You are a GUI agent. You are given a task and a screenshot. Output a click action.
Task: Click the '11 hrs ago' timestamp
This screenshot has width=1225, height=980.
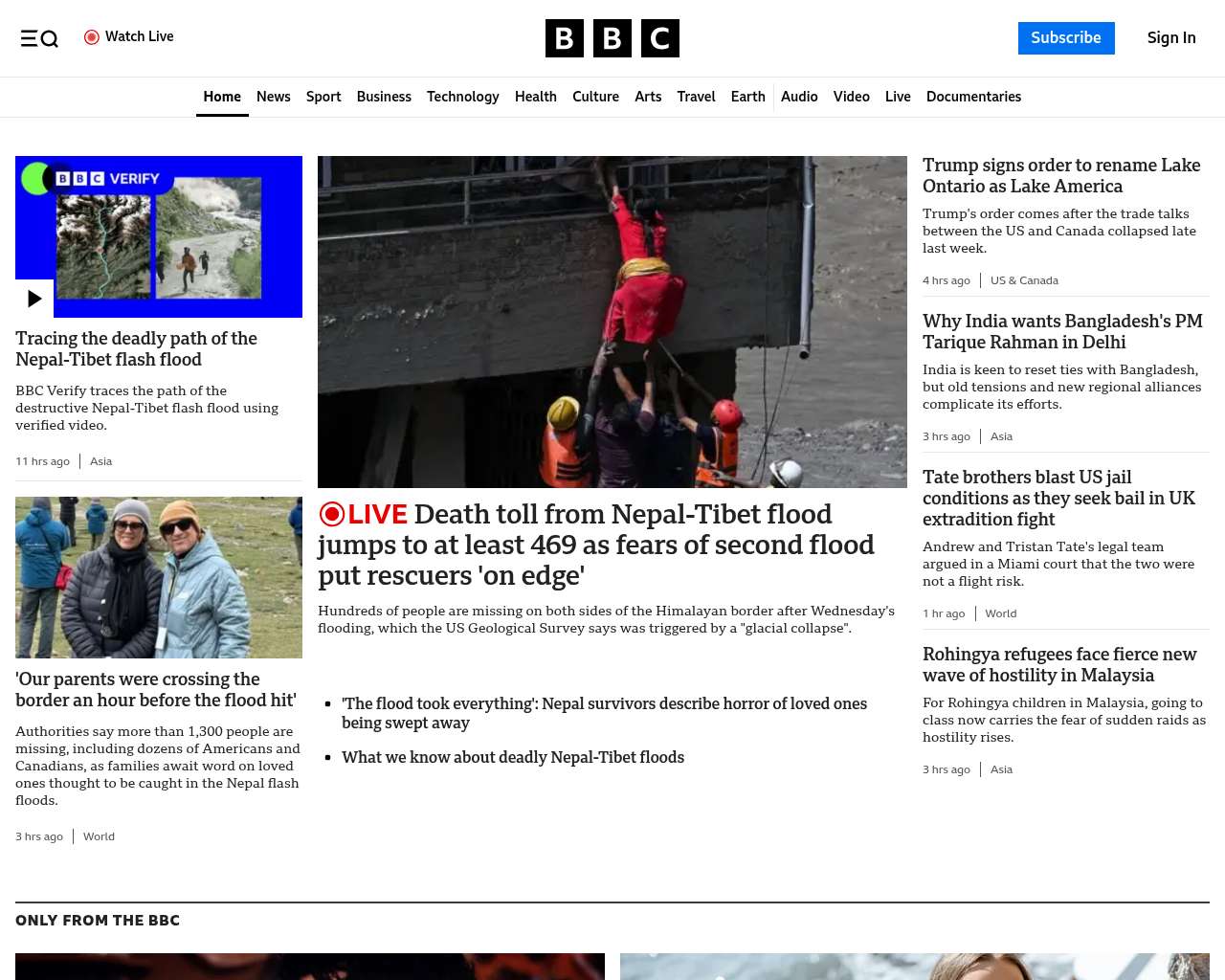coord(42,461)
